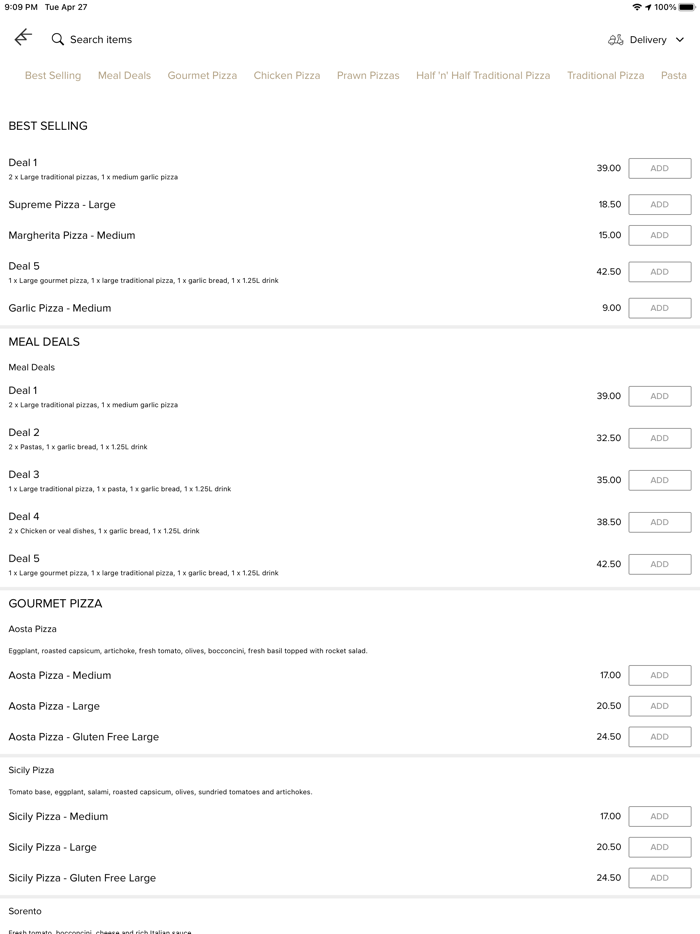The width and height of the screenshot is (700, 934).
Task: Expand the Delivery dropdown chevron
Action: 680,40
